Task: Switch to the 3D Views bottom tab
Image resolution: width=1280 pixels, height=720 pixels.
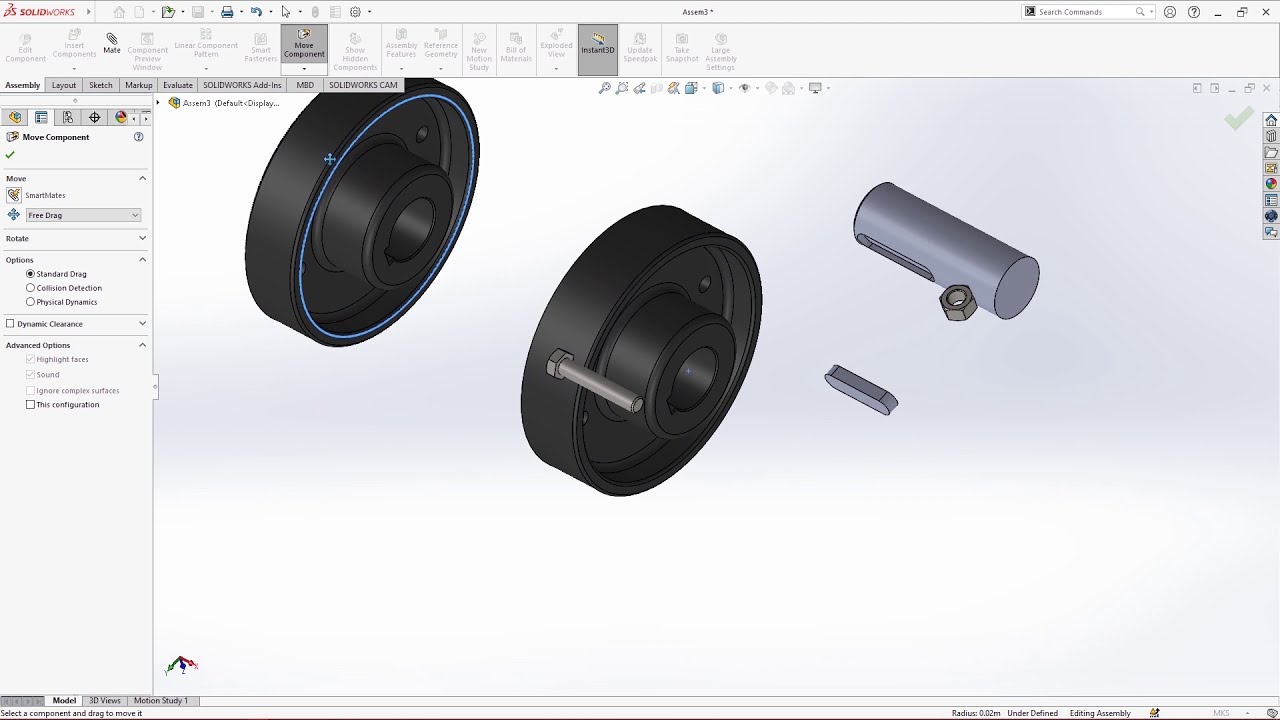Action: (104, 700)
